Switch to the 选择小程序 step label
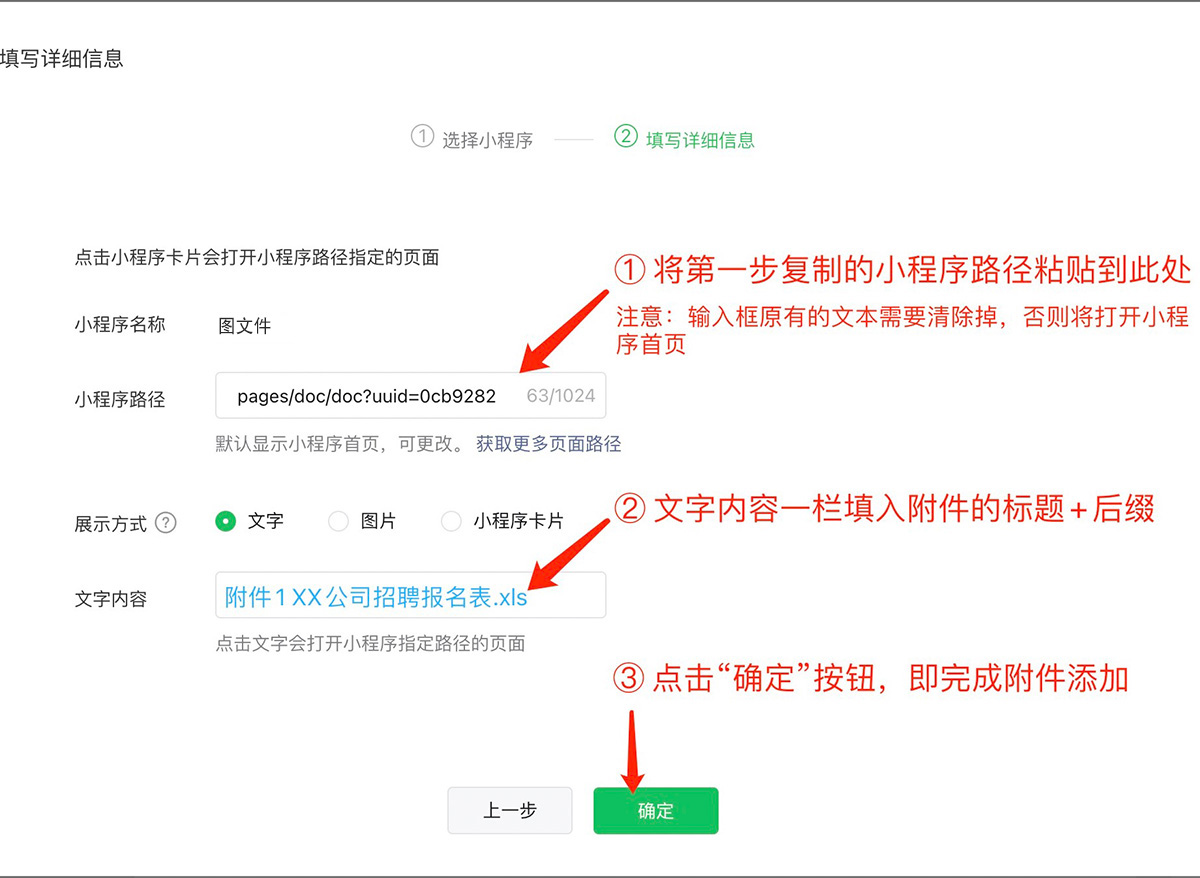Image resolution: width=1200 pixels, height=878 pixels. tap(488, 140)
